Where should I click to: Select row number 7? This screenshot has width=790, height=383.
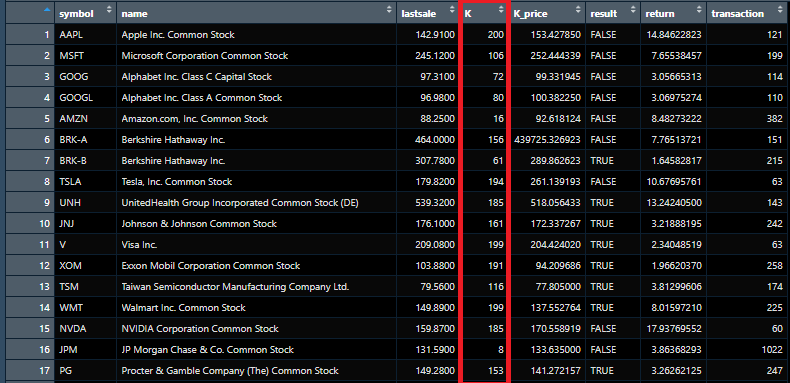tap(29, 161)
